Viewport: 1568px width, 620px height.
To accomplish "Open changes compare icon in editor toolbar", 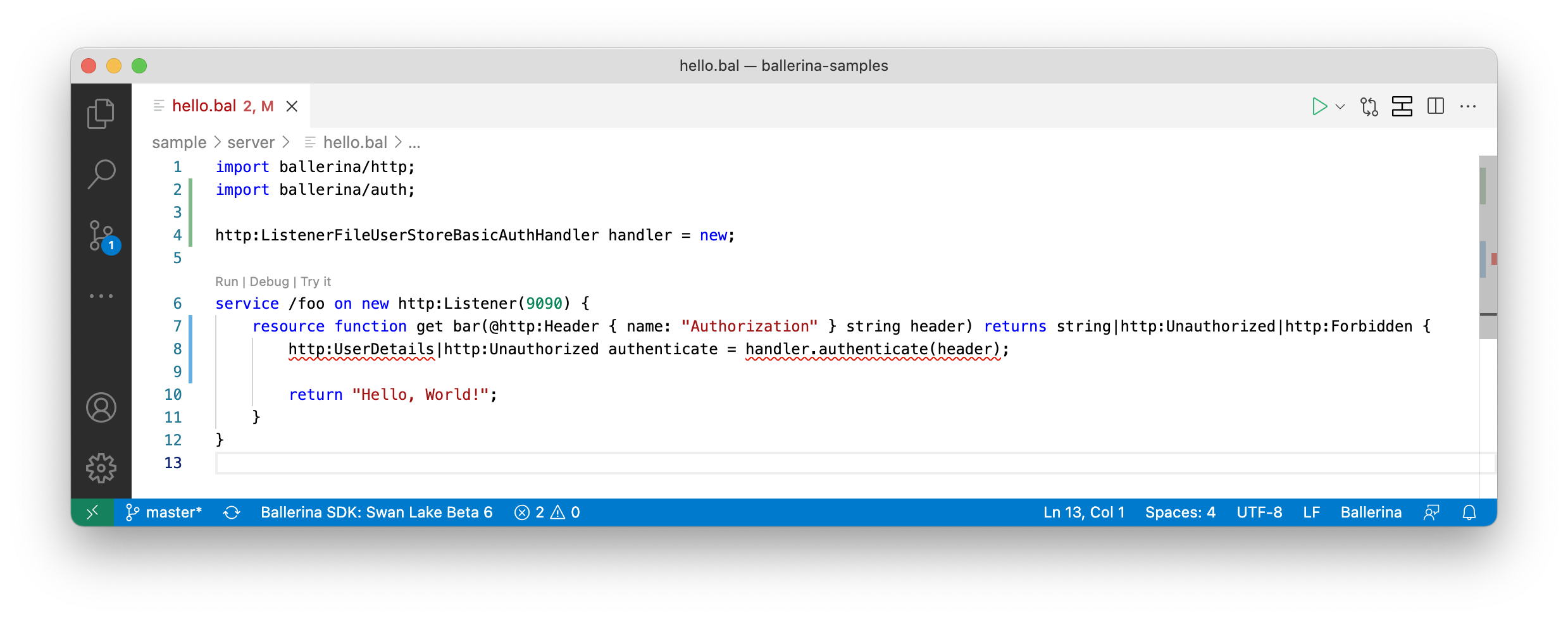I will (1369, 106).
